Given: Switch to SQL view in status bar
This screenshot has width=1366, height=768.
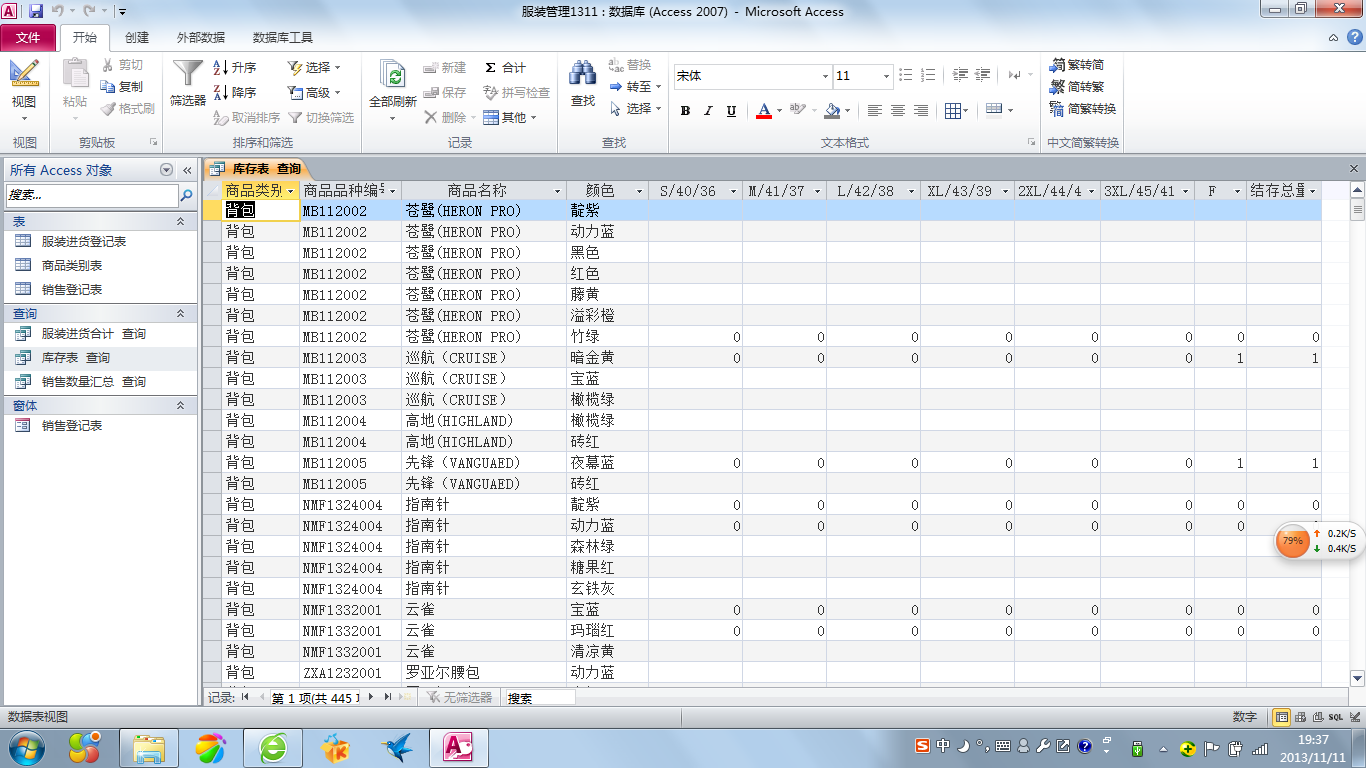Looking at the screenshot, I should point(1335,717).
